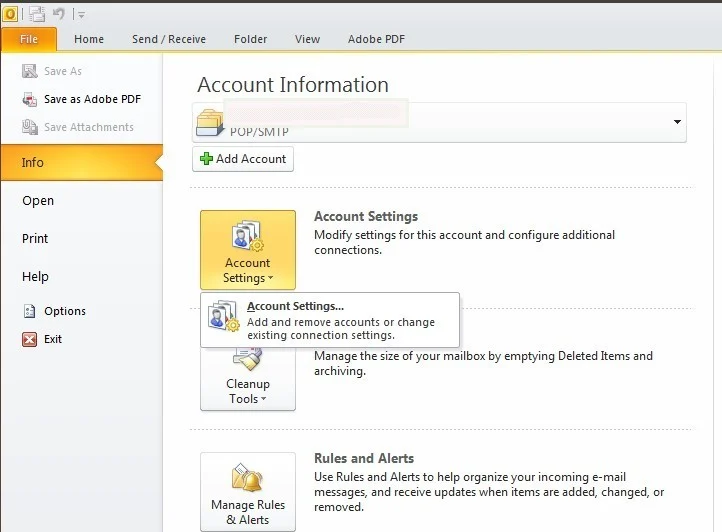
Task: Click the Exit label in the sidebar
Action: [x=53, y=339]
